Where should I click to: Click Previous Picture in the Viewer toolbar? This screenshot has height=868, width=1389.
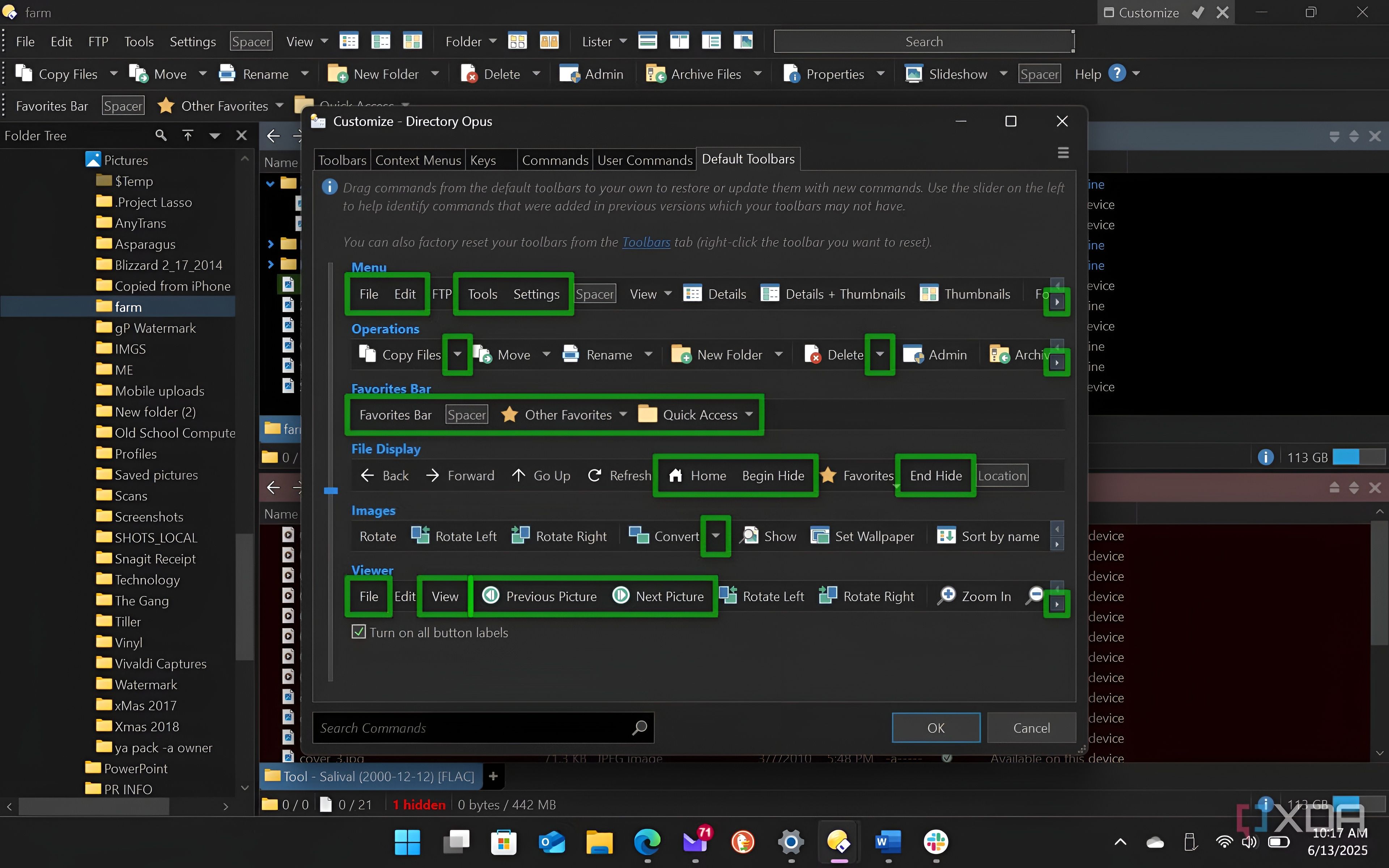coord(540,596)
